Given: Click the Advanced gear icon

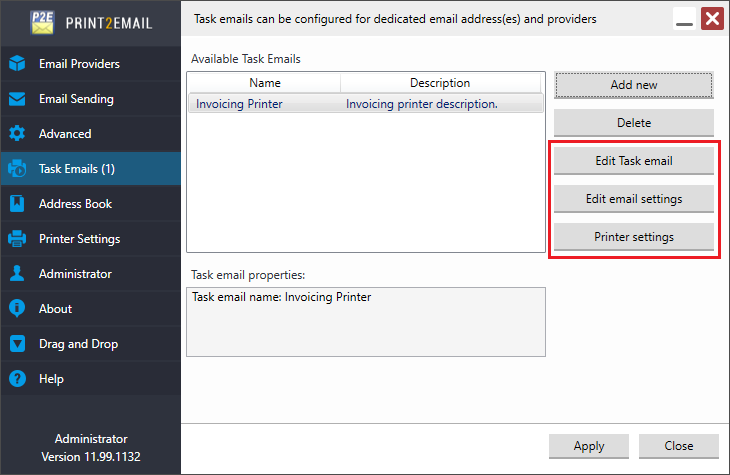Looking at the screenshot, I should click(x=17, y=134).
